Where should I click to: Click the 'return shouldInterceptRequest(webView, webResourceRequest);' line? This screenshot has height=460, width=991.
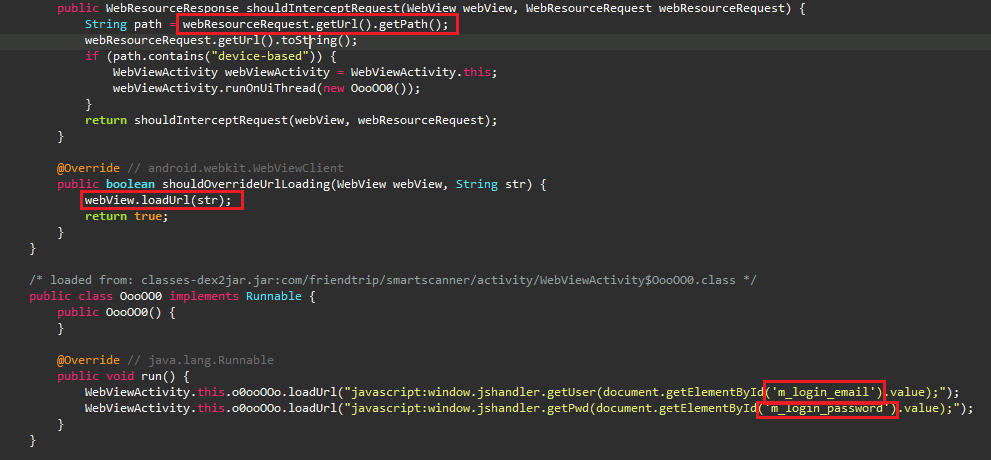291,120
